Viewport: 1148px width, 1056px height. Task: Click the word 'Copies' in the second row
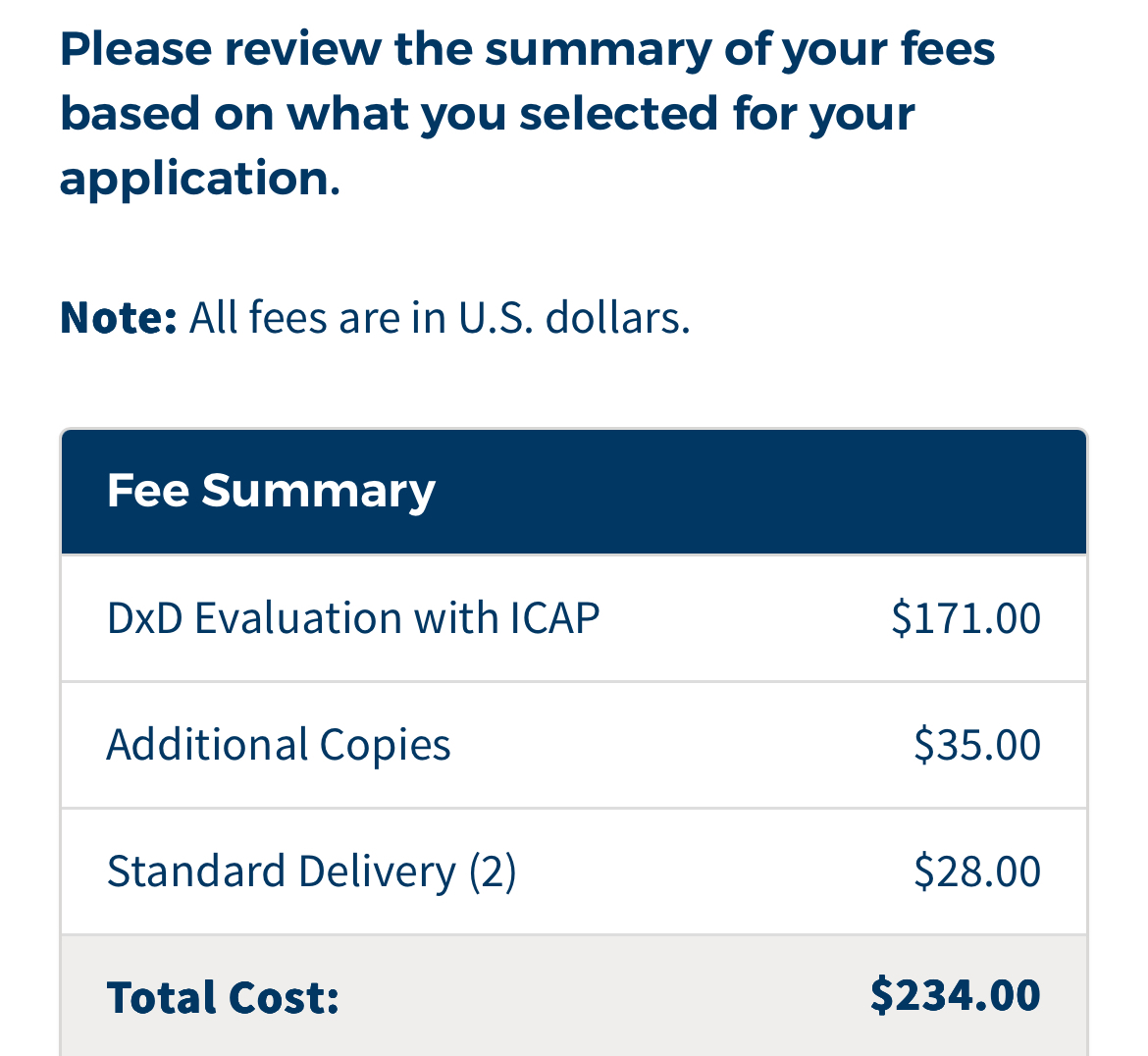click(385, 747)
